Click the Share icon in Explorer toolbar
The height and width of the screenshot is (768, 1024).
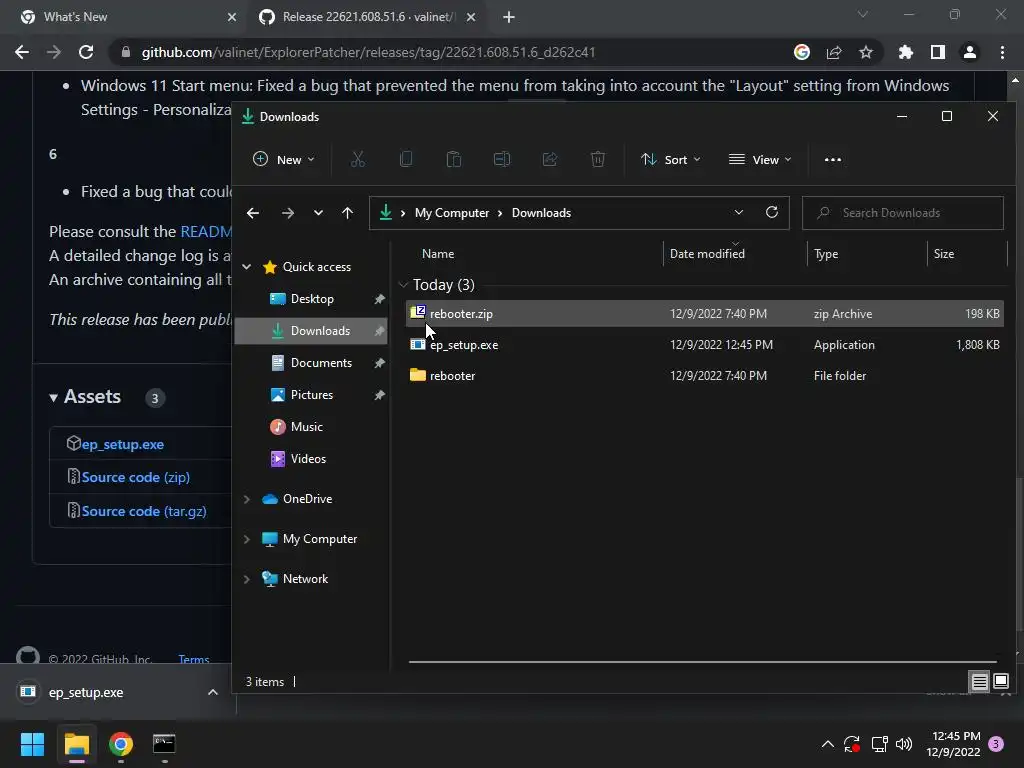pos(550,159)
